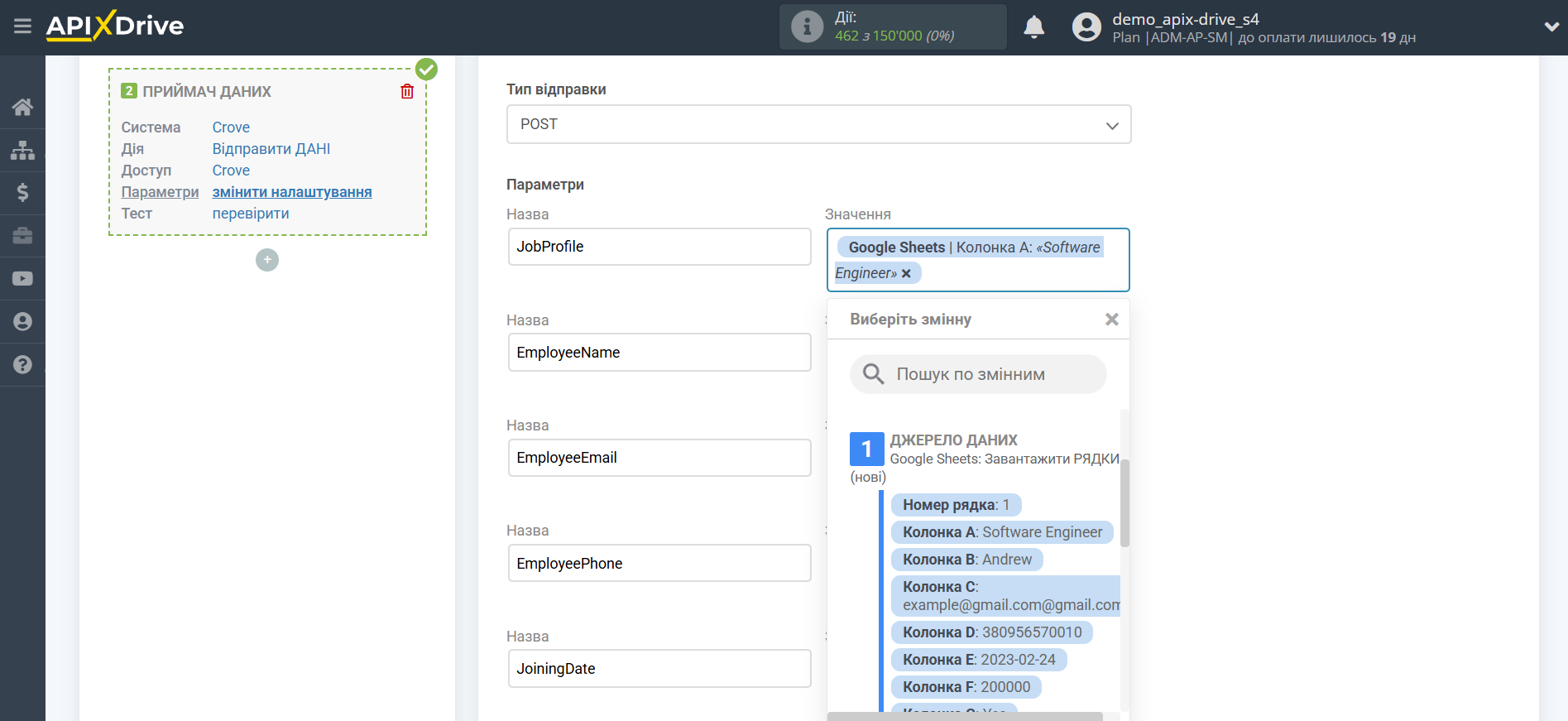This screenshot has width=1568, height=721.
Task: Click the variable search field
Action: pos(978,374)
